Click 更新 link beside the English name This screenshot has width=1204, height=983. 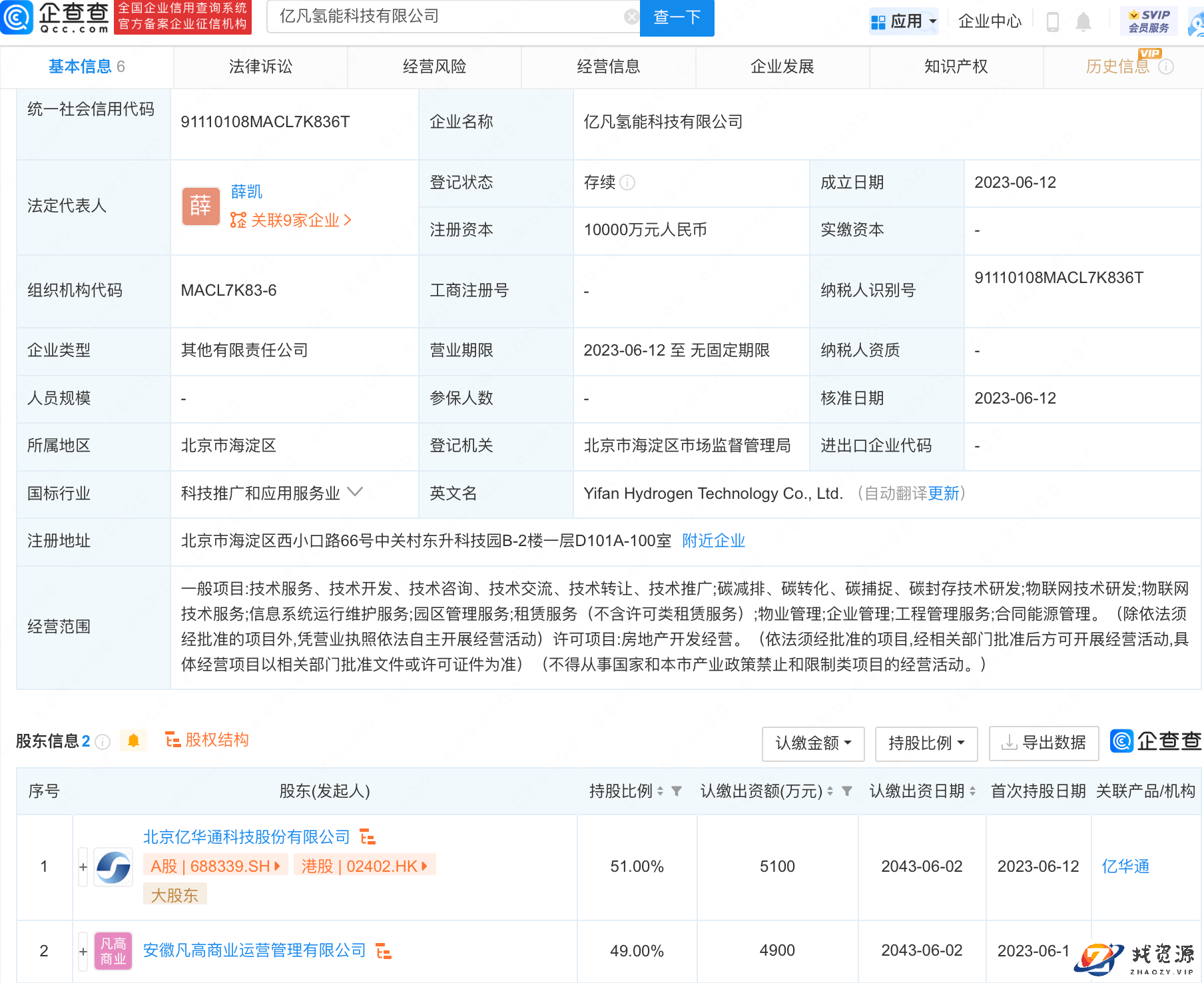pyautogui.click(x=944, y=493)
